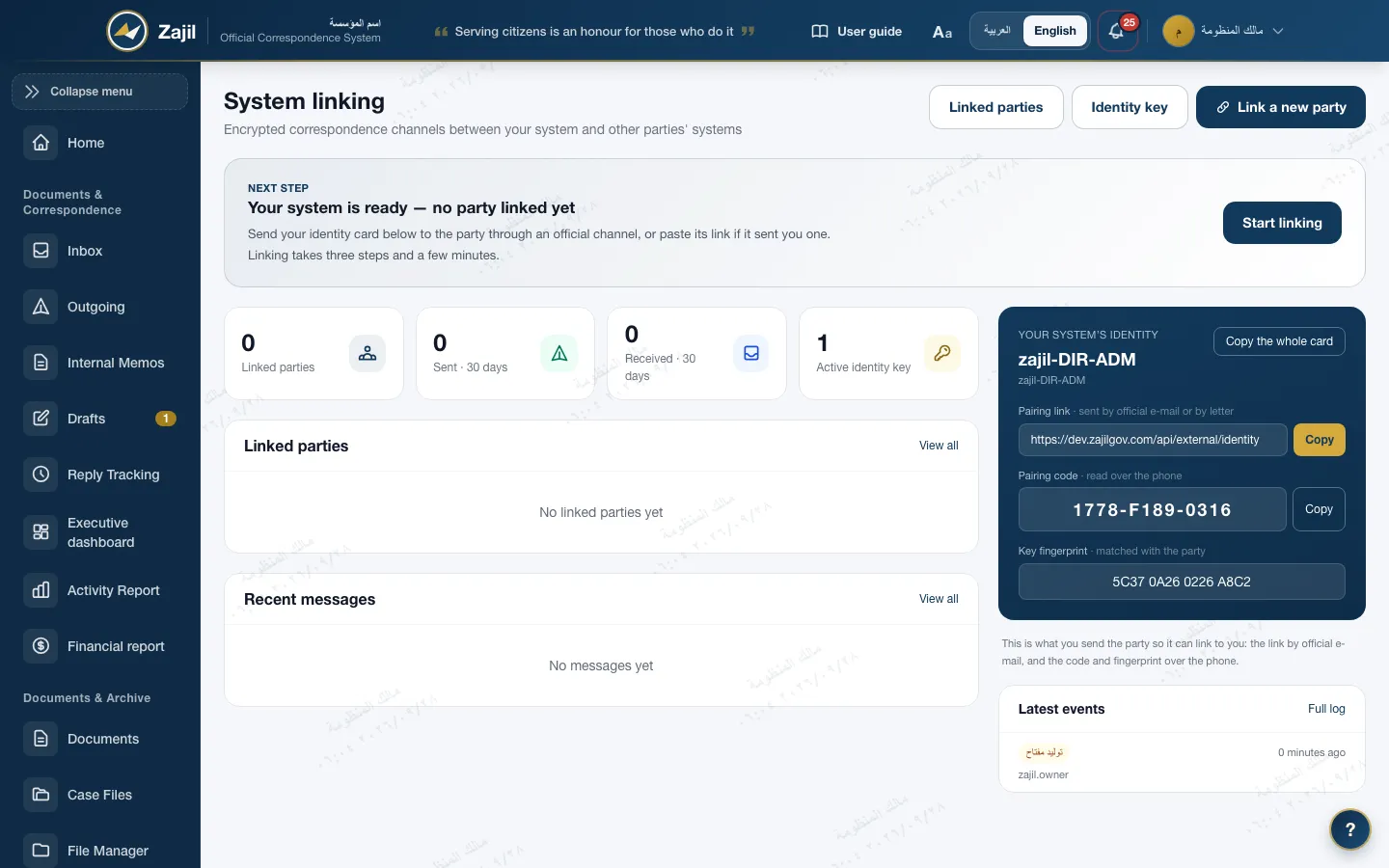Switch language to العربية
The width and height of the screenshot is (1389, 868).
(996, 31)
